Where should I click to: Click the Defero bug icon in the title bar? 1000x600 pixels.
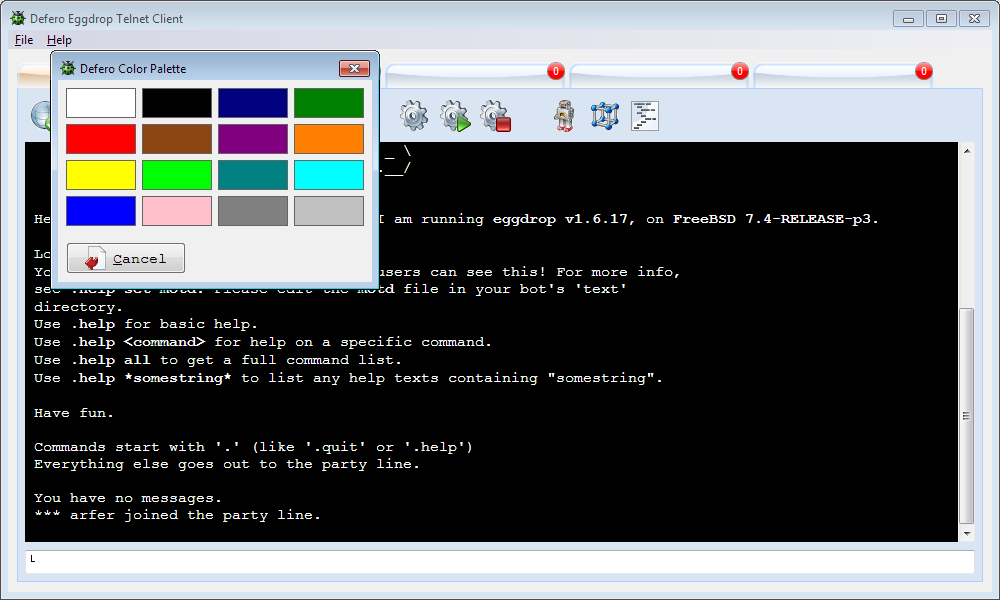pos(18,18)
